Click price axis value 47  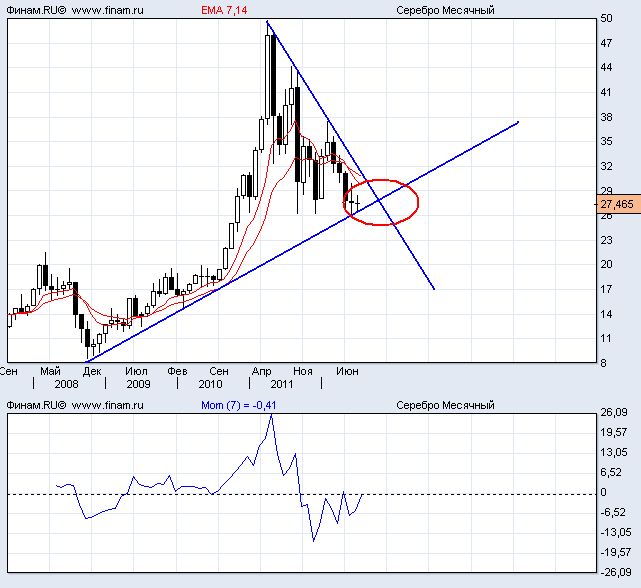(606, 43)
